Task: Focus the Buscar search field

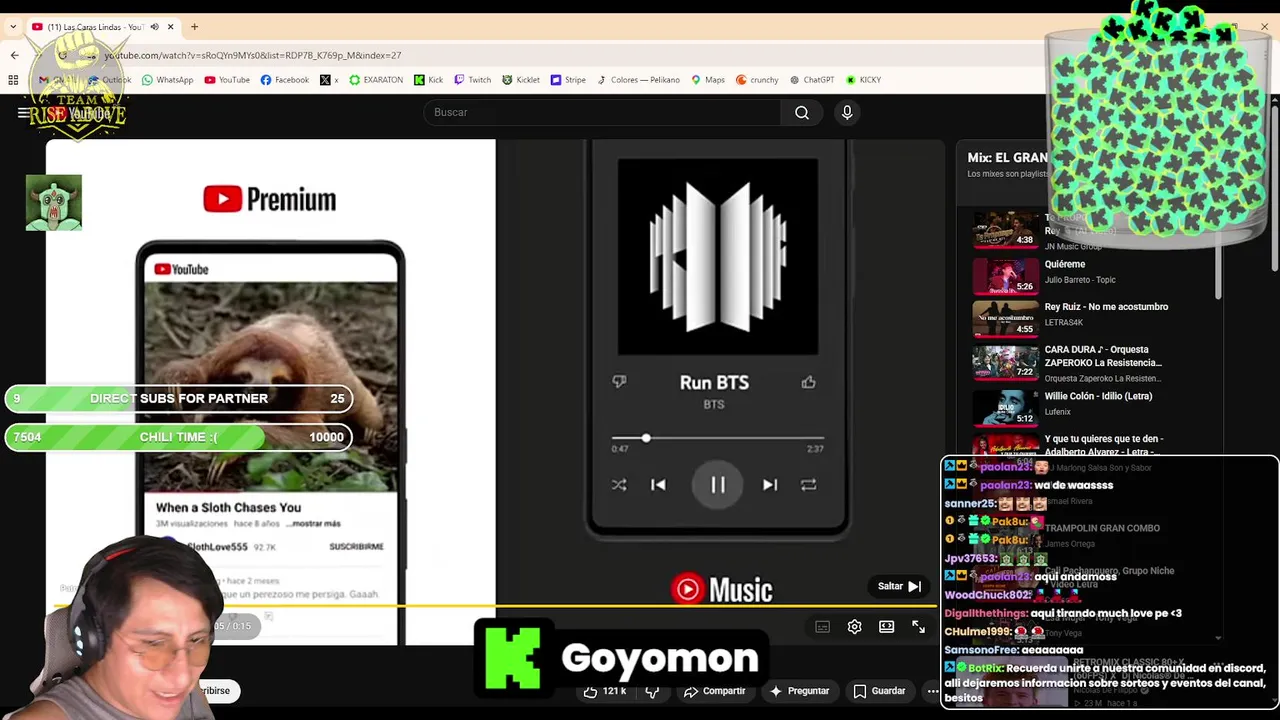Action: tap(603, 112)
